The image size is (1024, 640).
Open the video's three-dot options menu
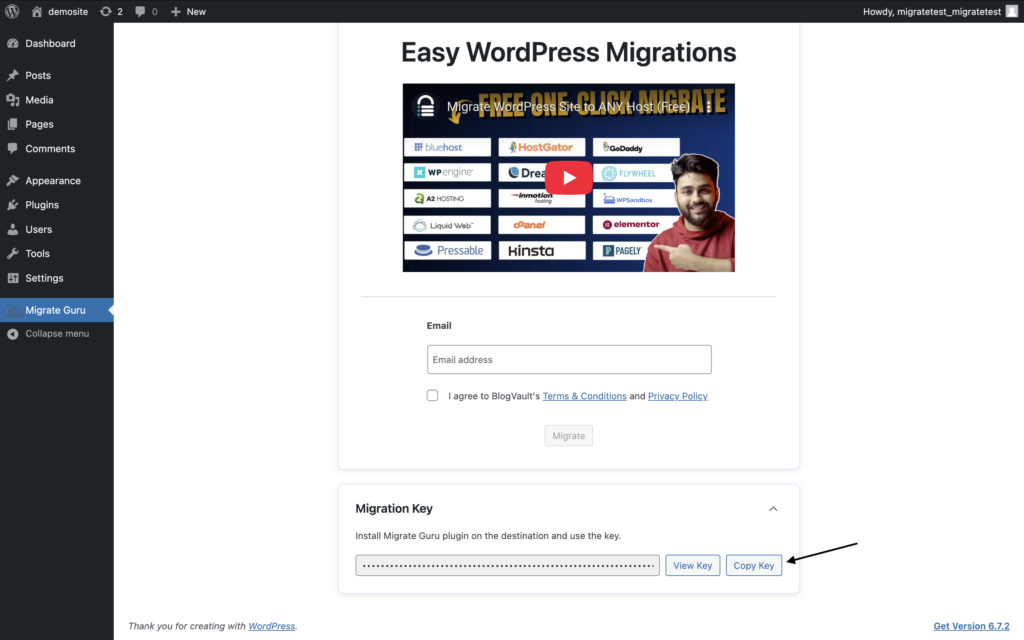(709, 106)
